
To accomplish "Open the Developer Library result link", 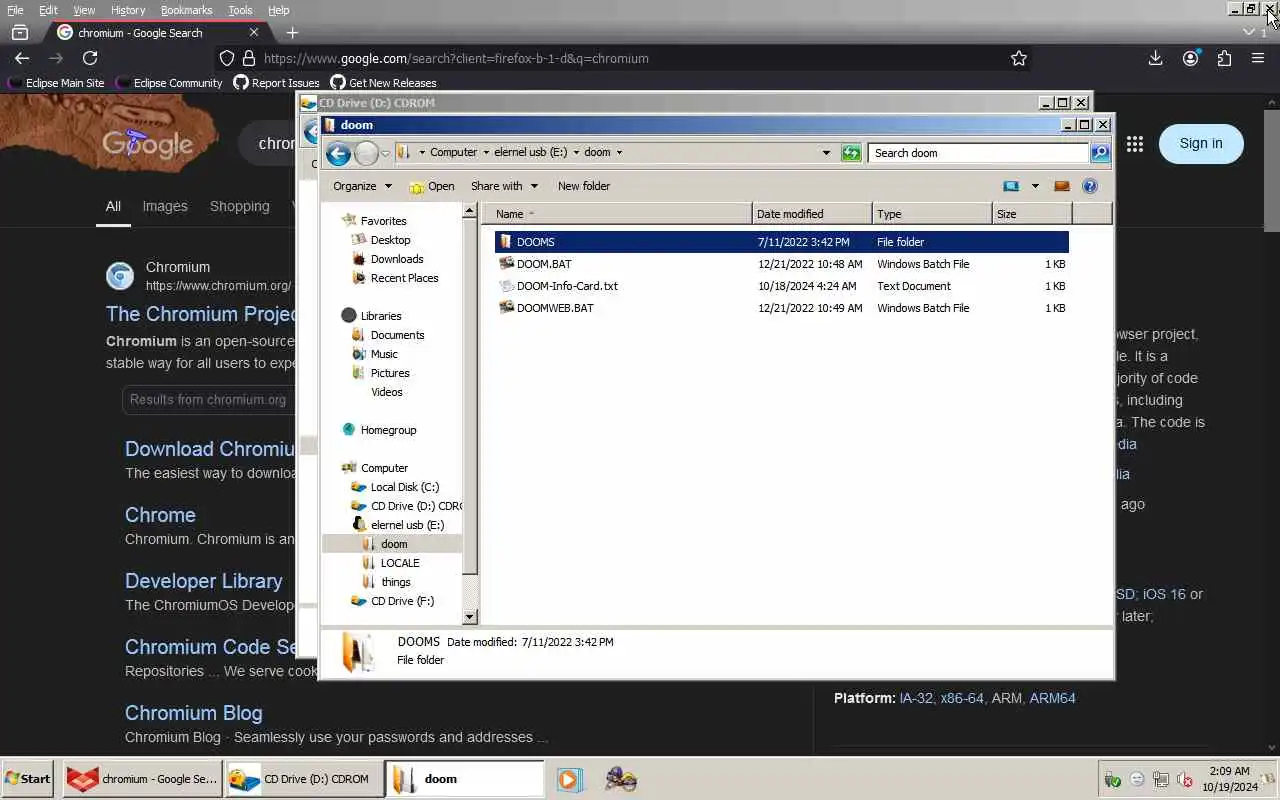I will click(204, 581).
